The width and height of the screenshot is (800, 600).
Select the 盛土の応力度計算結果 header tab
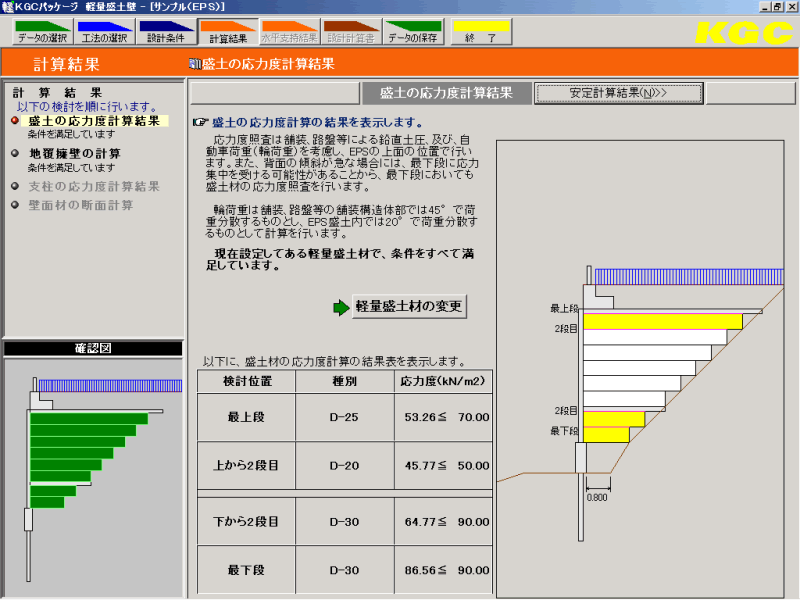click(x=446, y=94)
